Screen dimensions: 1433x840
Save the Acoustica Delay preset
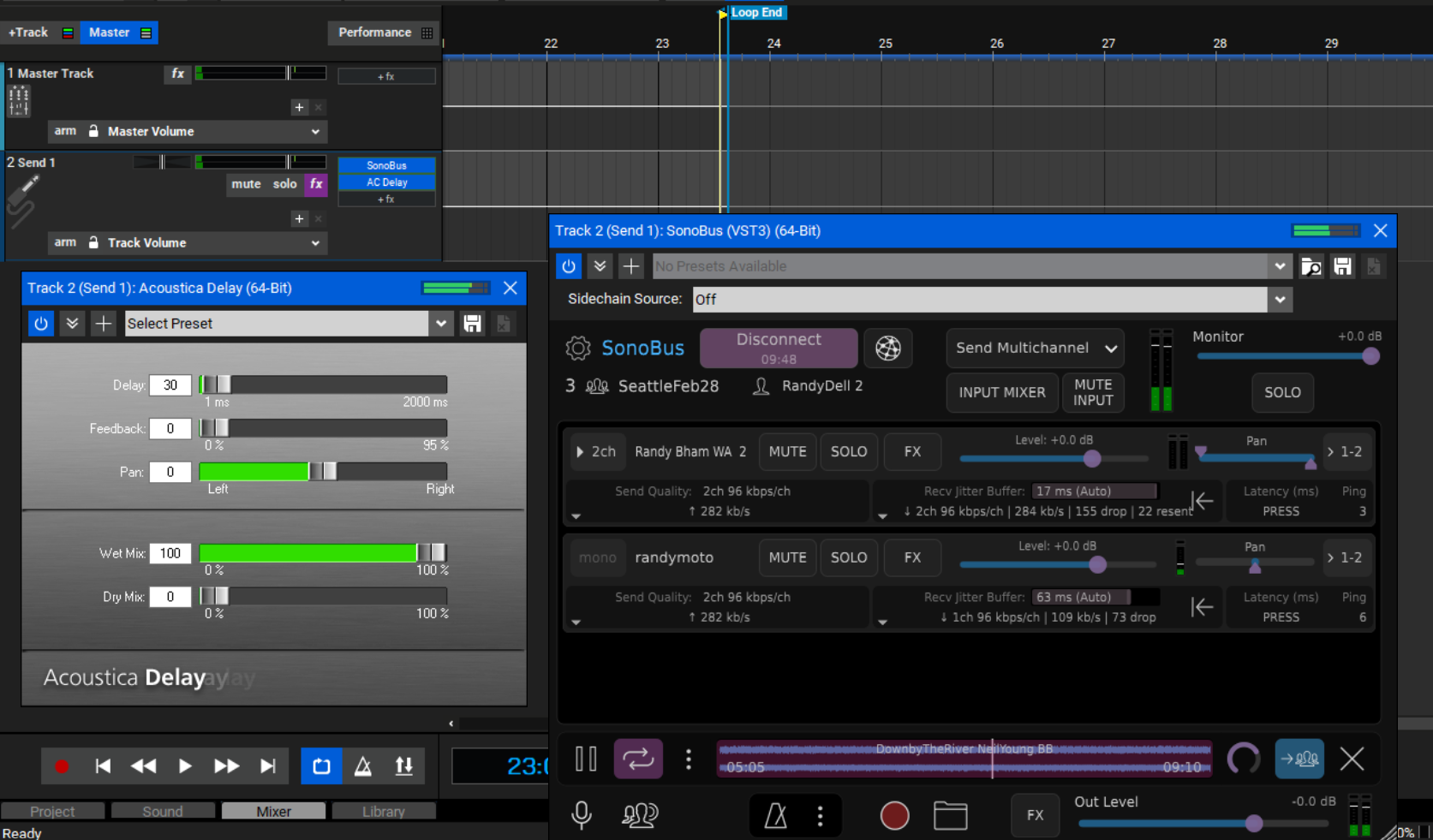[472, 324]
